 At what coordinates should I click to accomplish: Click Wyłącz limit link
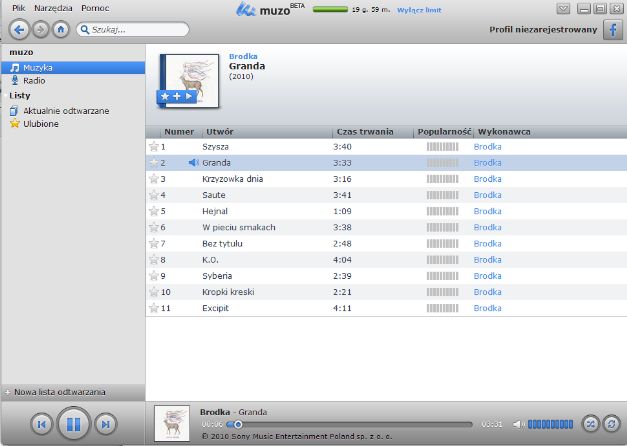pos(419,10)
